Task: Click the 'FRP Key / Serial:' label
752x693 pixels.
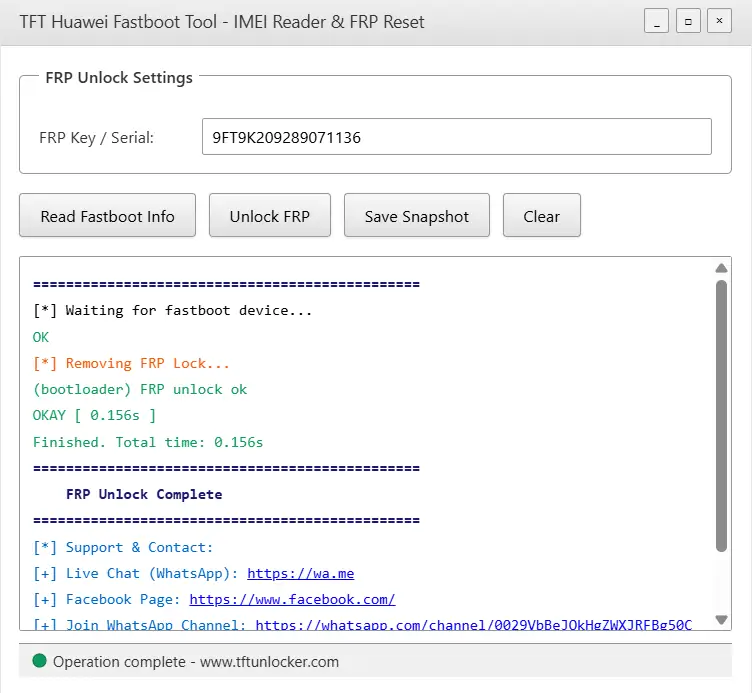Action: pyautogui.click(x=96, y=138)
